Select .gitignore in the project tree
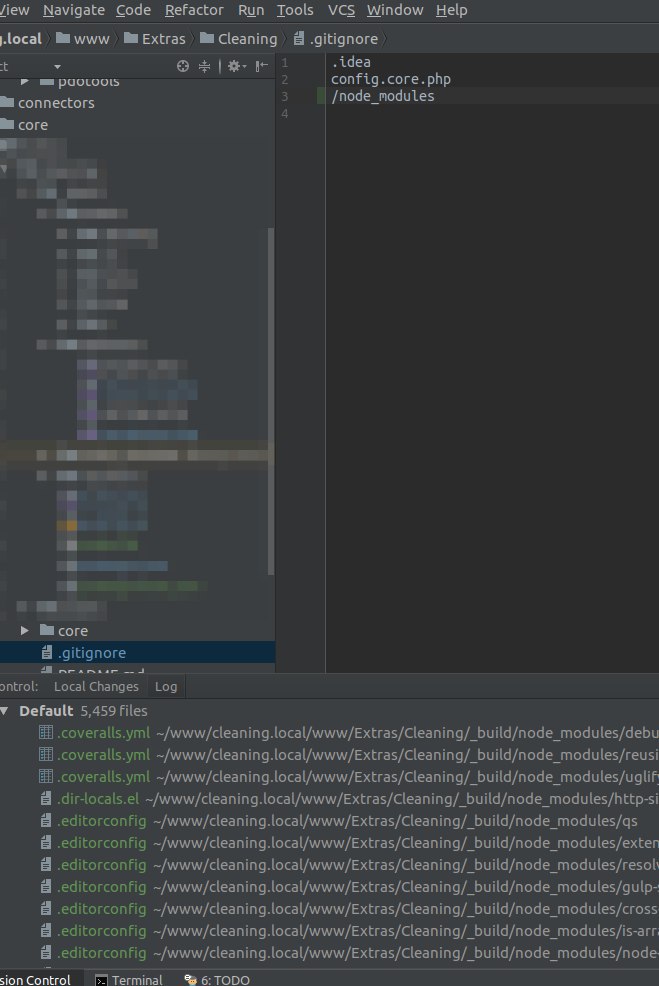This screenshot has height=986, width=659. coord(92,653)
